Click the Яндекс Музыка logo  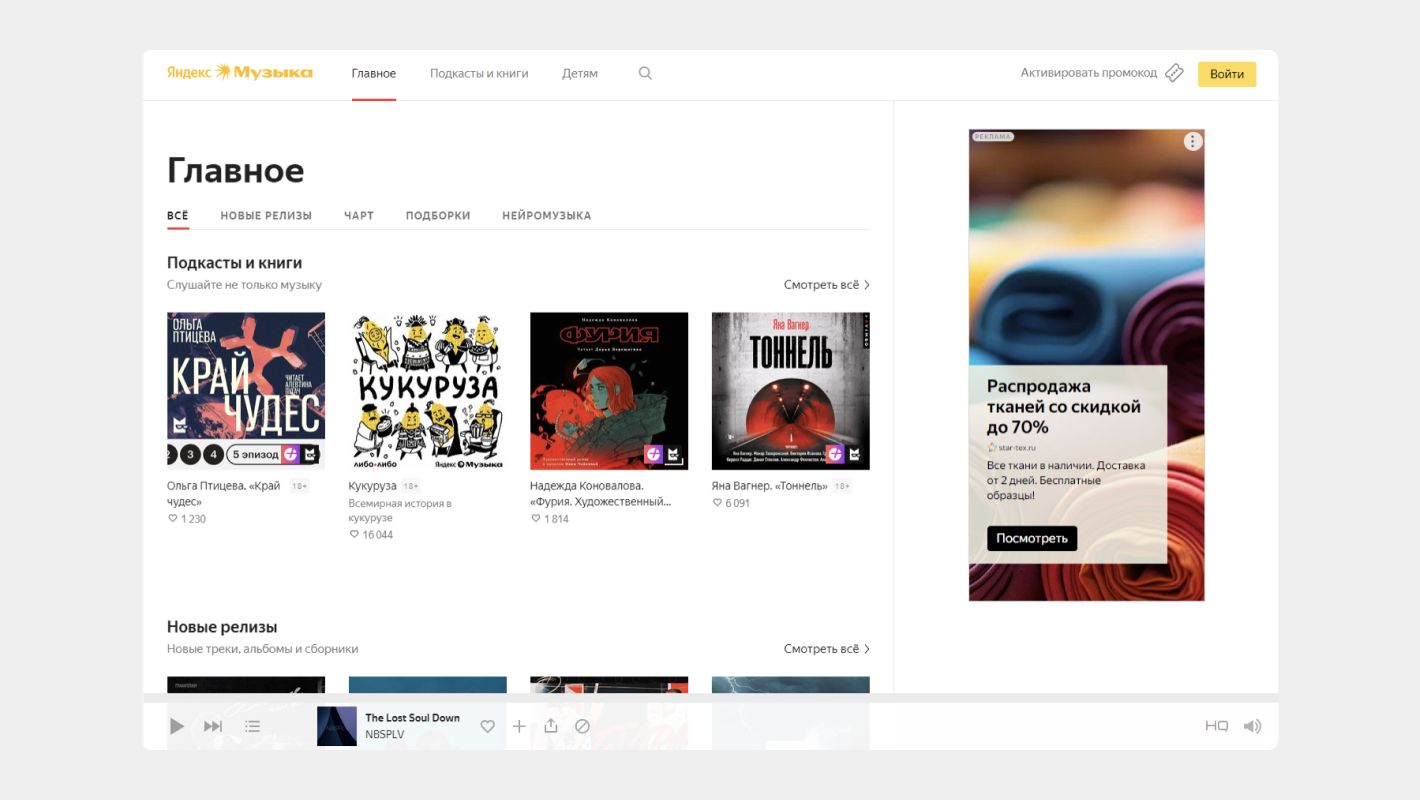click(240, 72)
